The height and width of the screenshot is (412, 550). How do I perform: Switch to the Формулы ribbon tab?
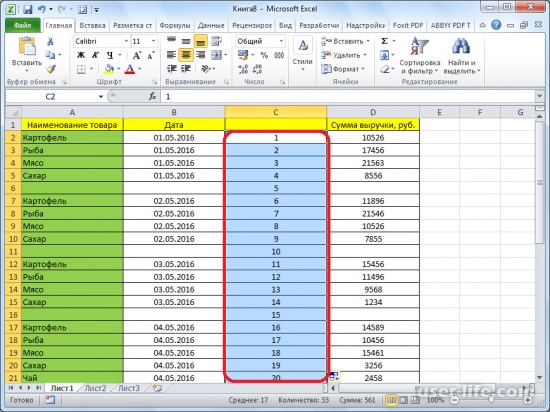point(175,25)
